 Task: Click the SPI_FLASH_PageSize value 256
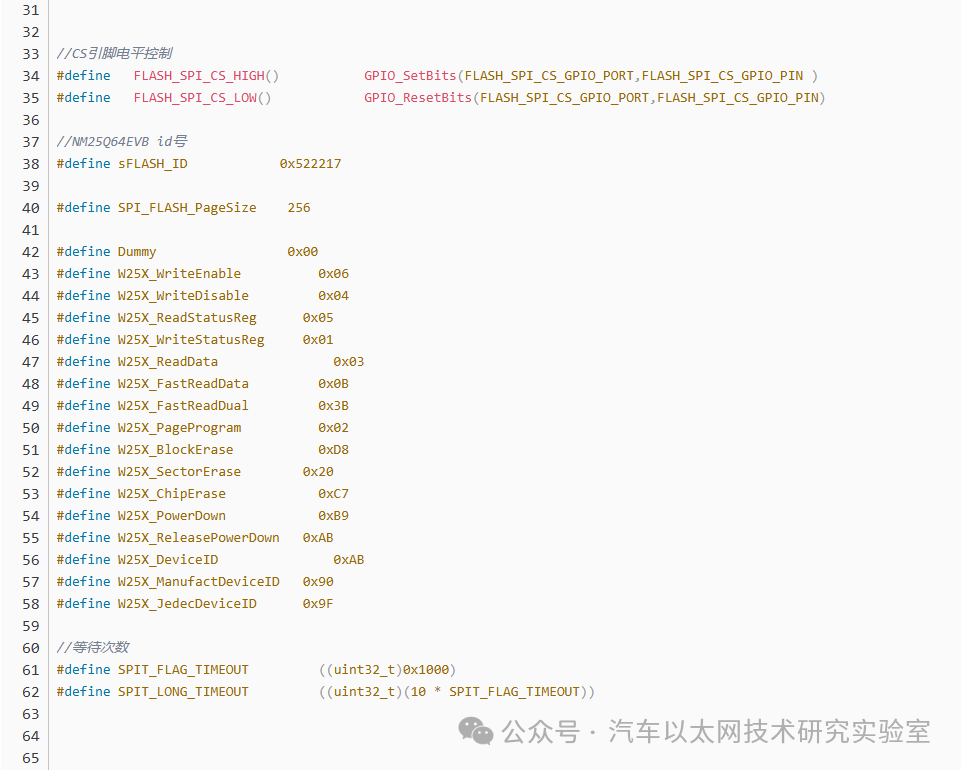(x=298, y=208)
